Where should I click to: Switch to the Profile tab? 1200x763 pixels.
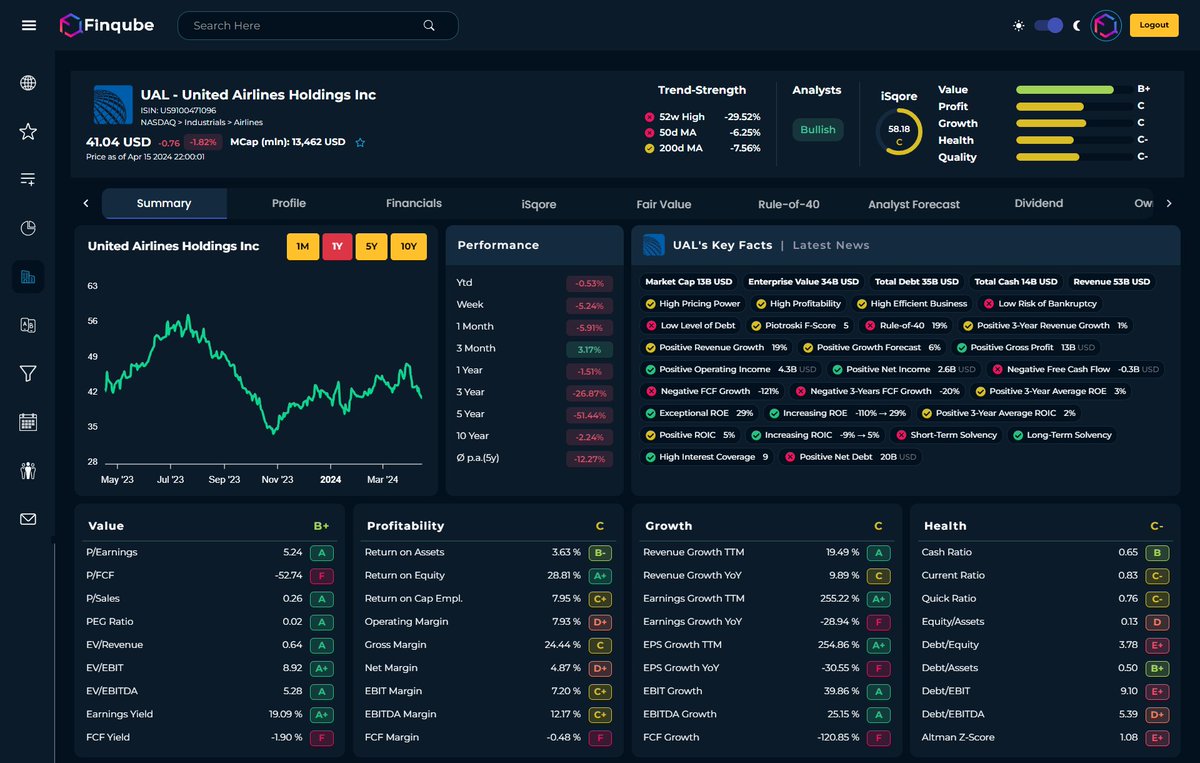[289, 203]
